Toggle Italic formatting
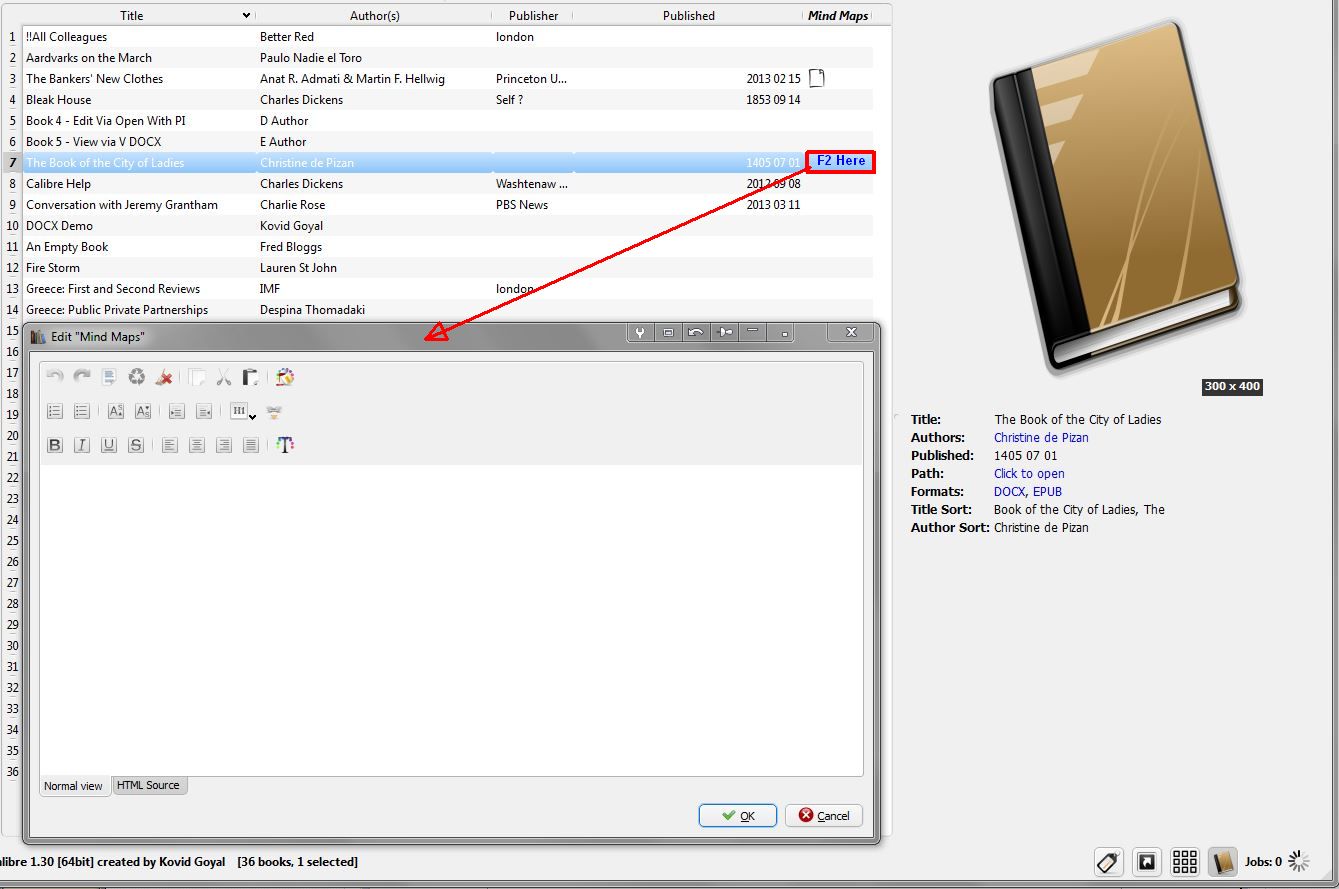This screenshot has height=889, width=1339. [x=82, y=445]
